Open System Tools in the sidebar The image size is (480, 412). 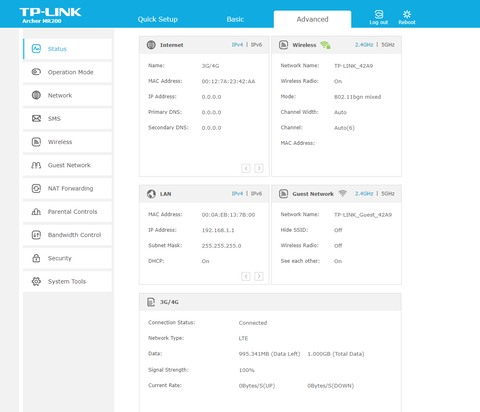click(x=67, y=282)
